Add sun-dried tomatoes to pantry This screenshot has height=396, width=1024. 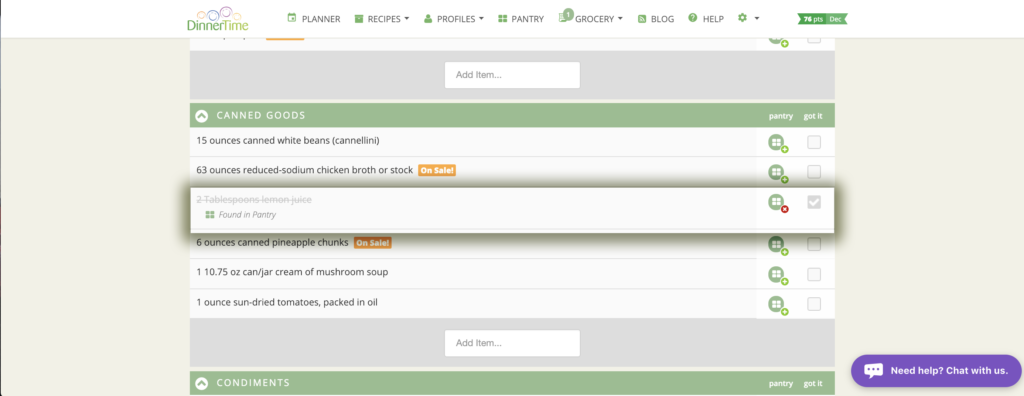777,305
